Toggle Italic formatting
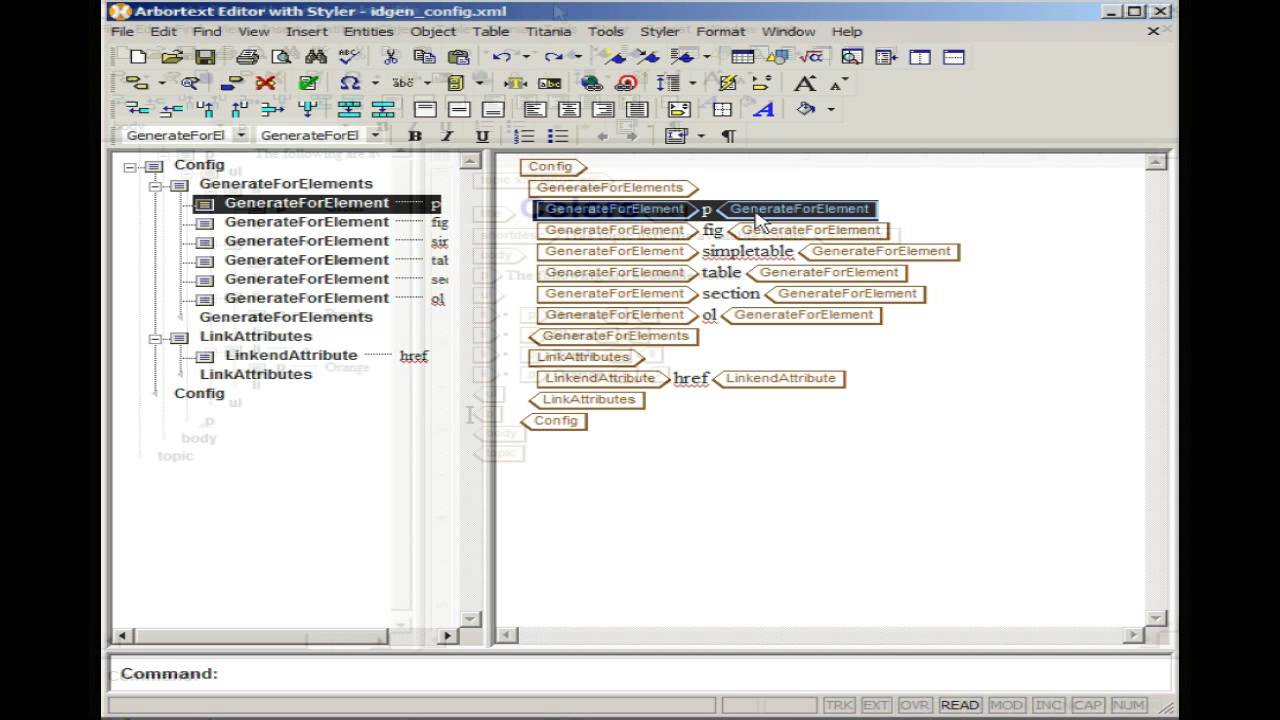 coord(448,135)
